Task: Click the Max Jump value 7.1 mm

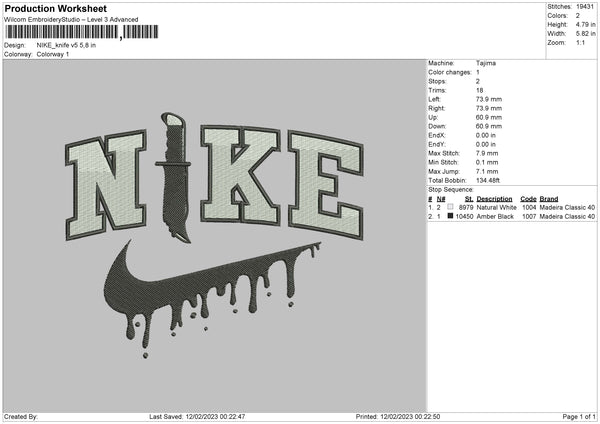Action: coord(487,171)
